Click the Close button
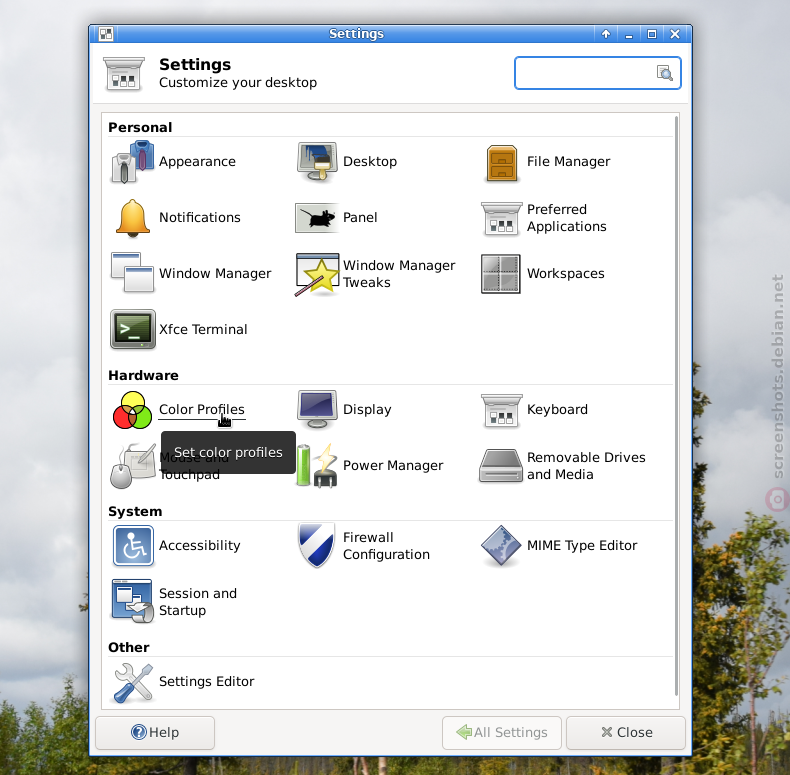 626,733
